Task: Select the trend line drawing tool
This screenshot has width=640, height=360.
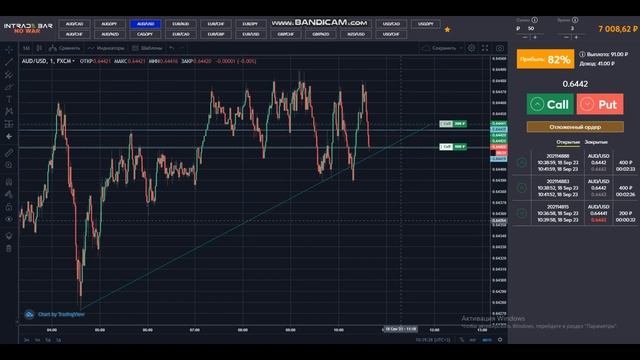Action: click(9, 62)
